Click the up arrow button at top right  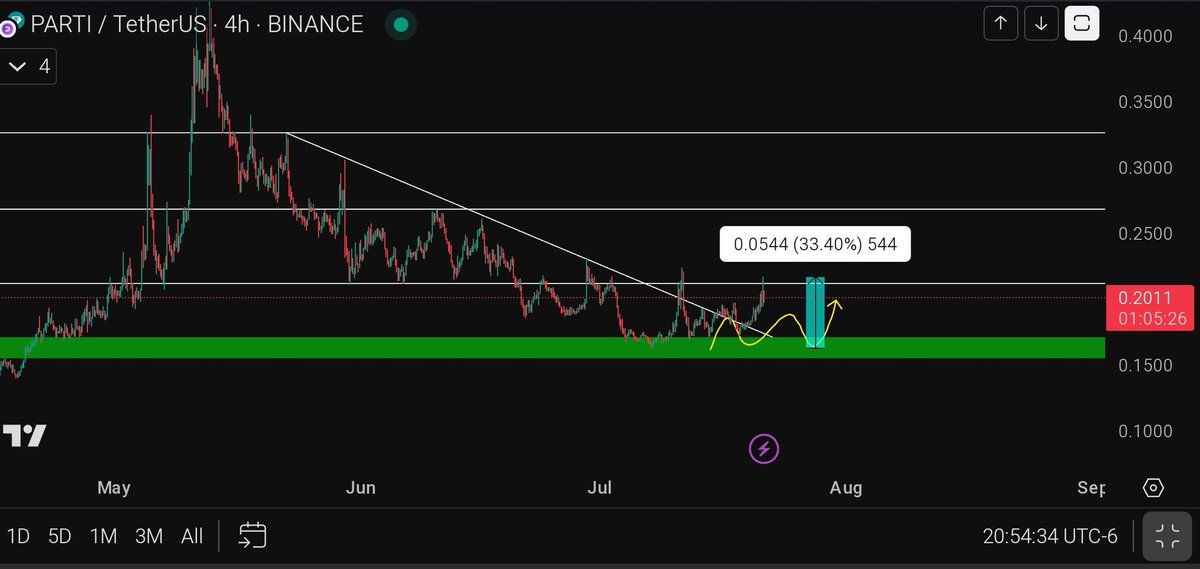pyautogui.click(x=1001, y=23)
